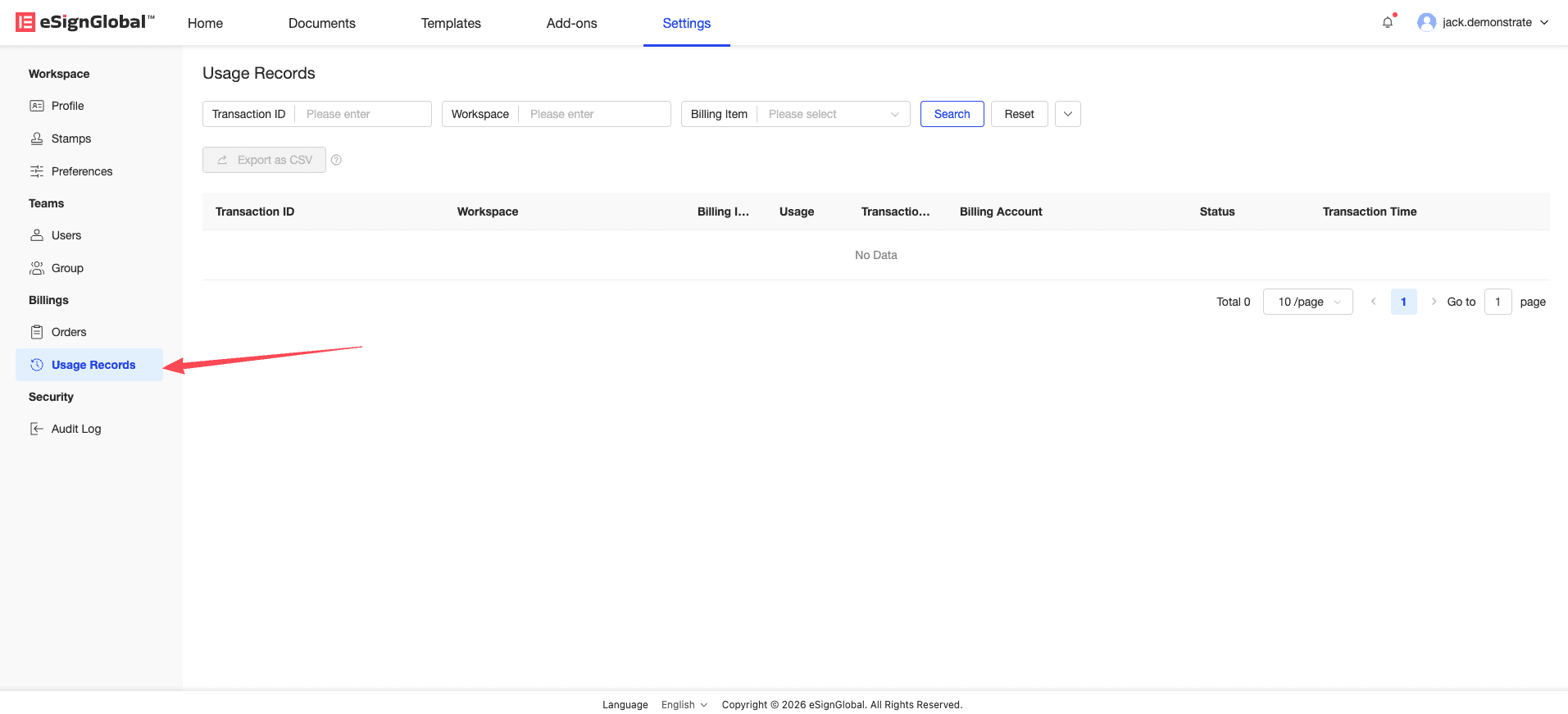Select Usage Records in sidebar
1568x714 pixels.
[89, 365]
